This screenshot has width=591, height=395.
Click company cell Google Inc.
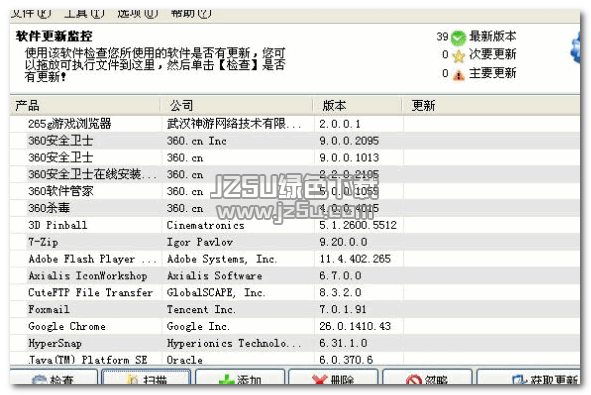tap(198, 326)
